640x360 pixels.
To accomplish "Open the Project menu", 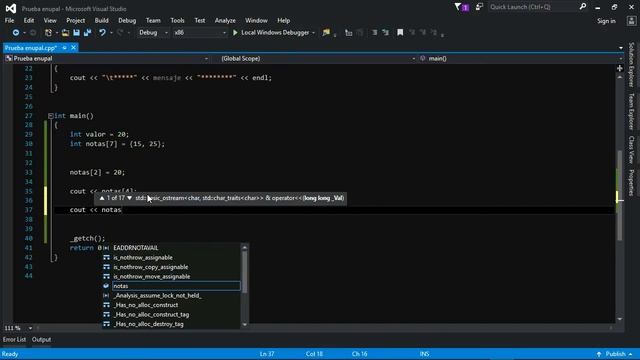I will point(76,20).
